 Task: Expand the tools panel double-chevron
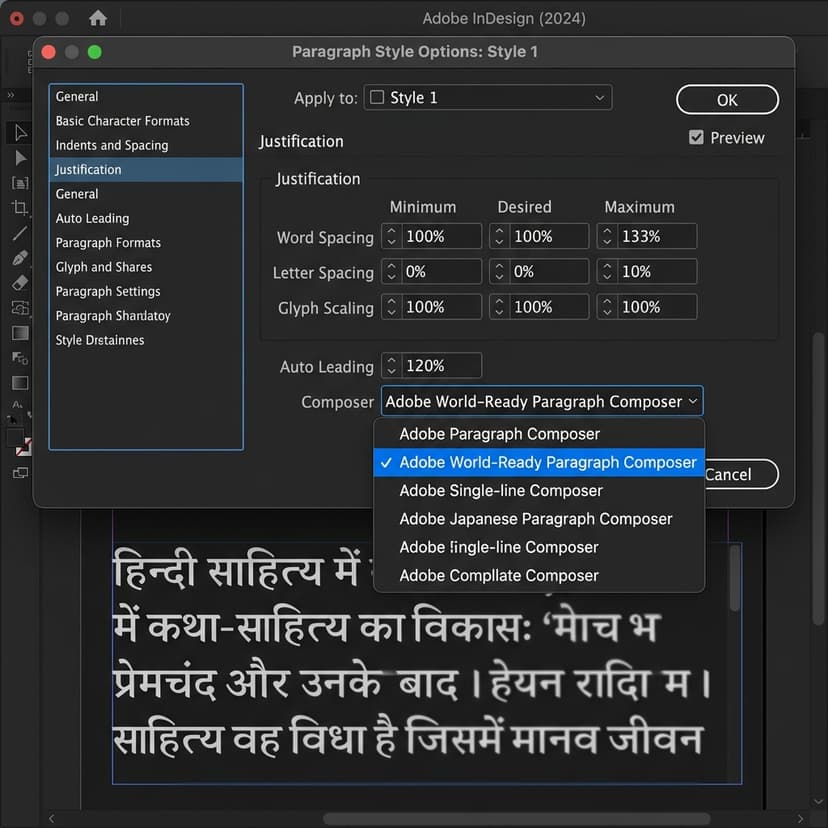(x=11, y=95)
